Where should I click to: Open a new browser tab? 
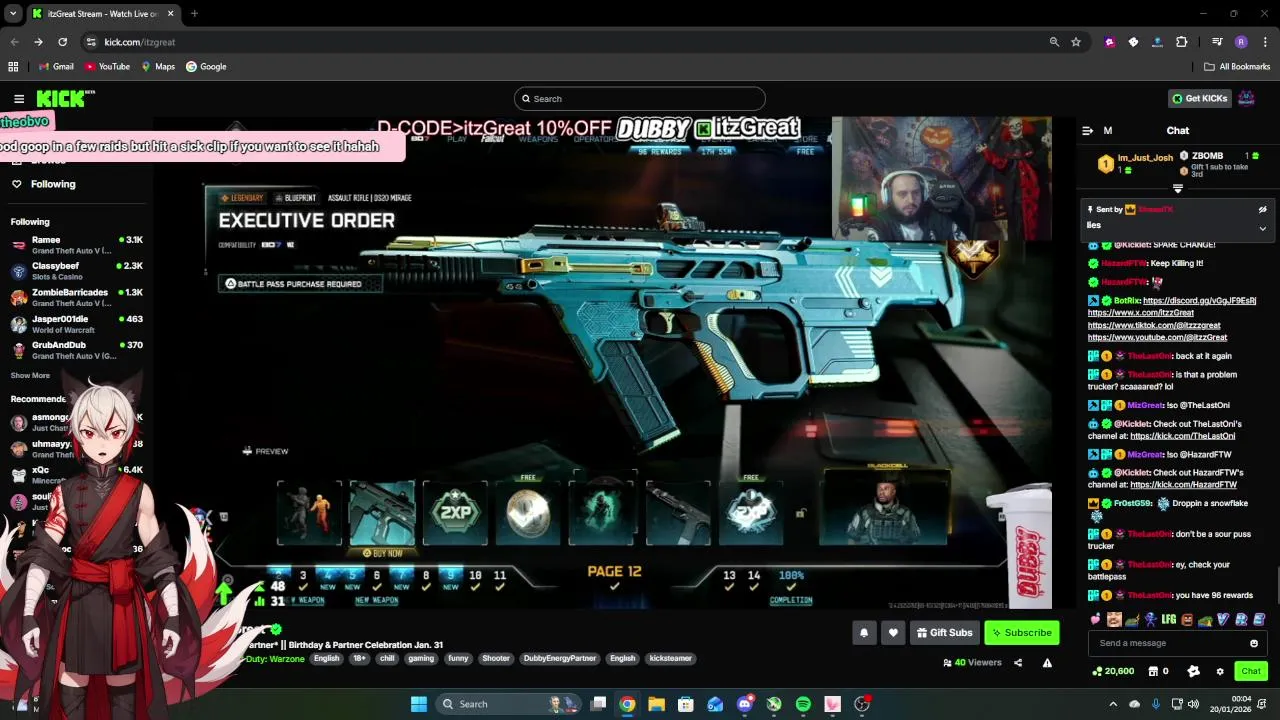[x=194, y=14]
